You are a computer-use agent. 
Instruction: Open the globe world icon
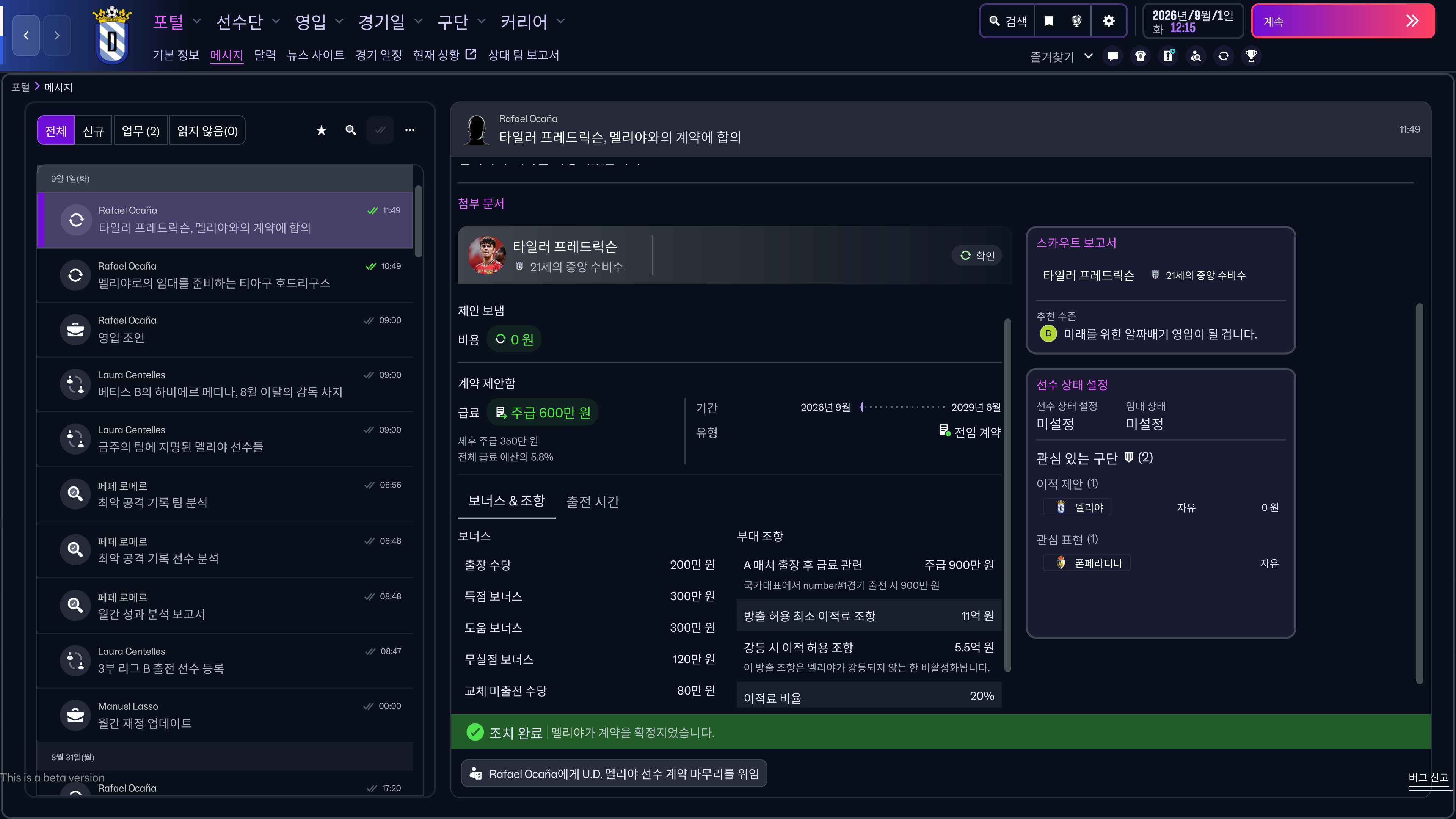pyautogui.click(x=1076, y=21)
